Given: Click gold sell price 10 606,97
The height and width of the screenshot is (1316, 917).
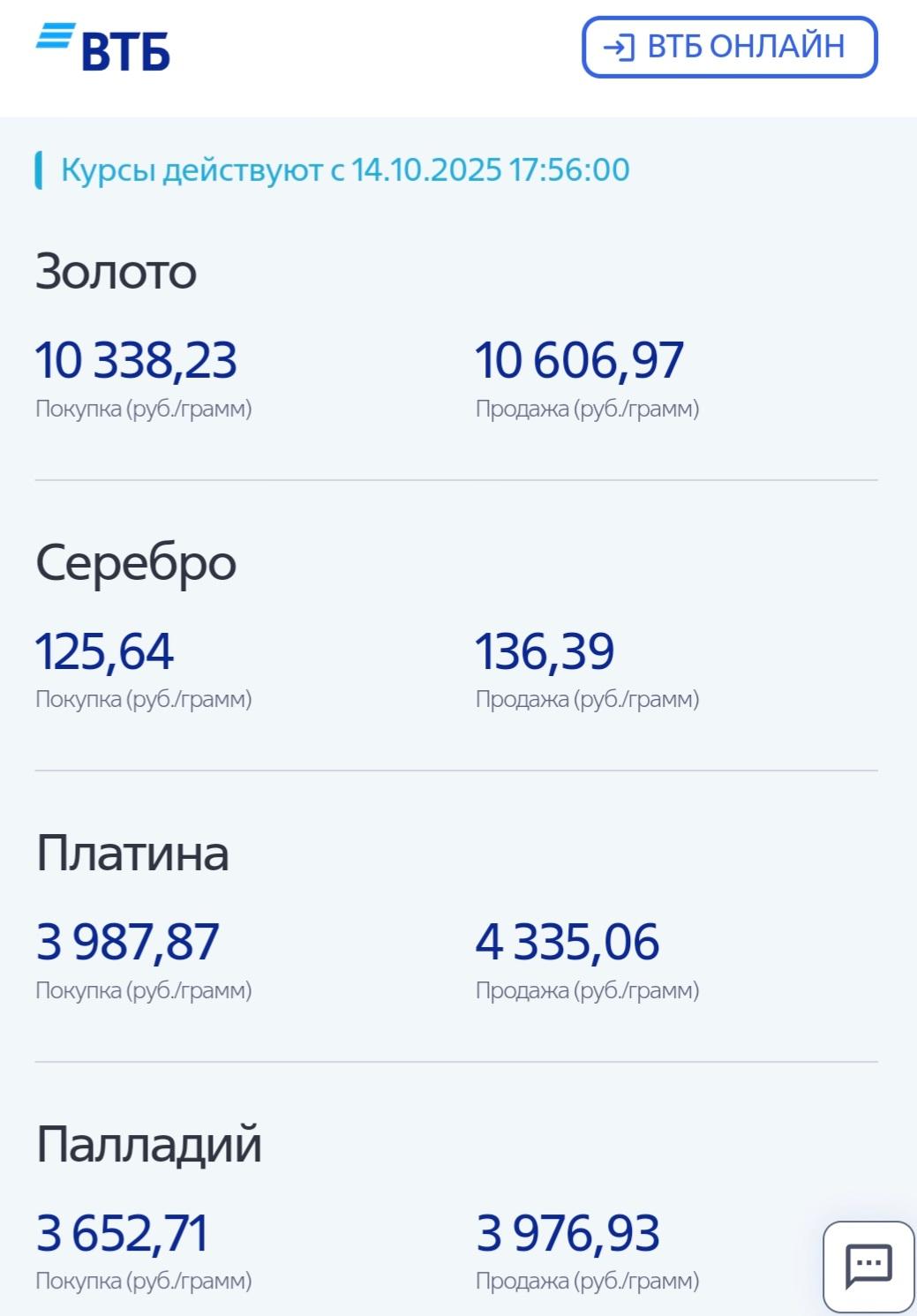Looking at the screenshot, I should (x=579, y=360).
